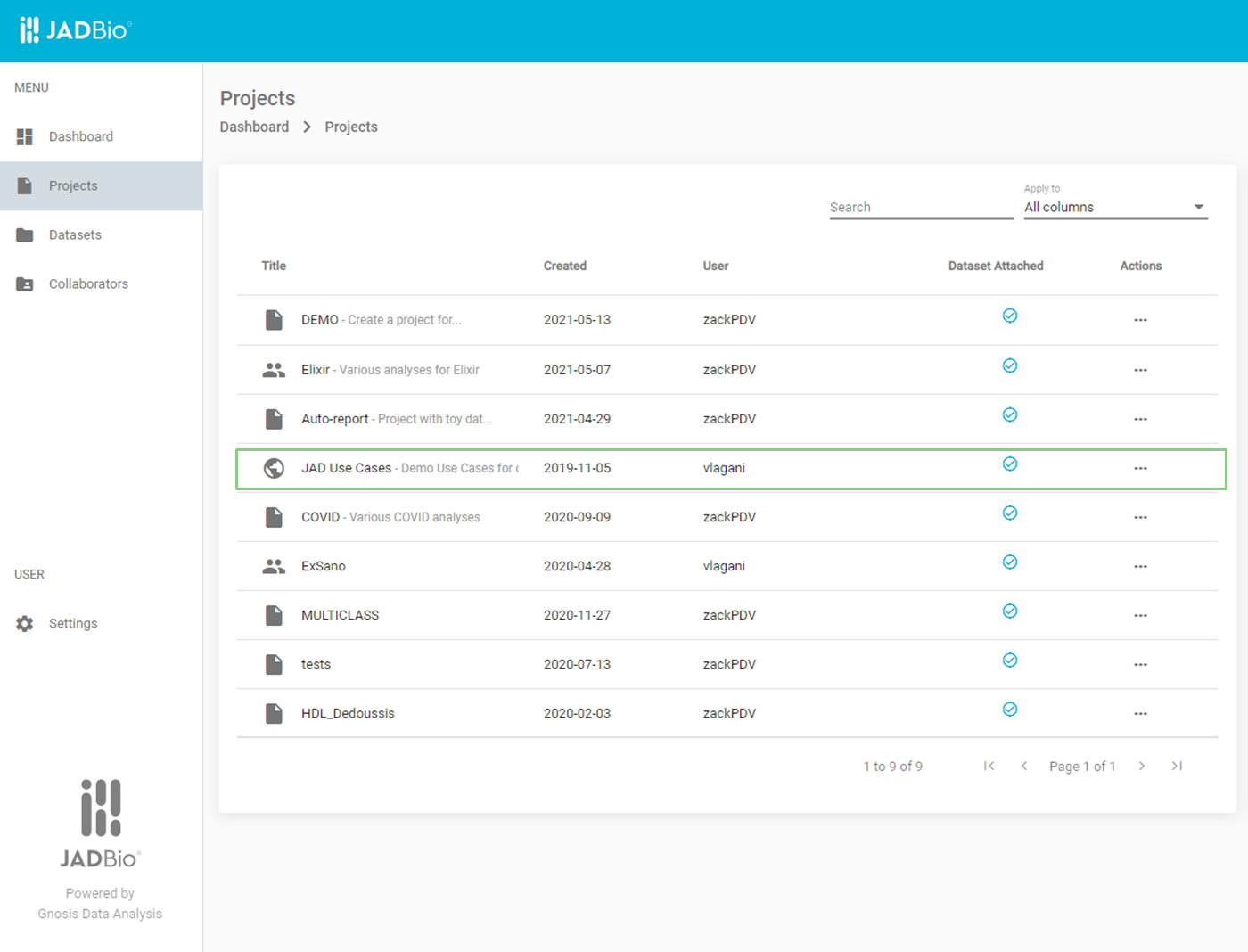The height and width of the screenshot is (952, 1248).
Task: Click dataset attached checkmark for tests project
Action: tap(1010, 661)
